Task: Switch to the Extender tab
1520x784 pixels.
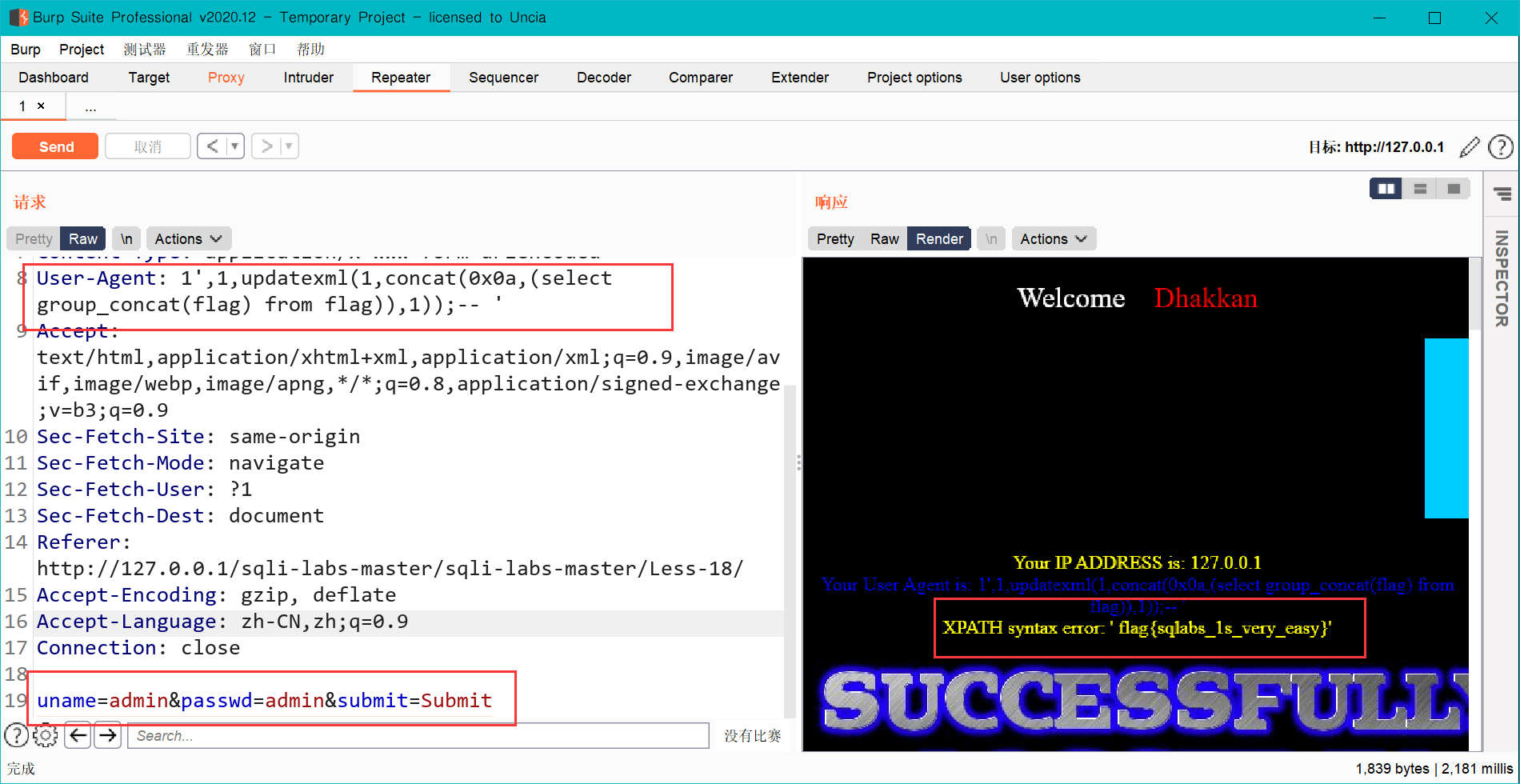Action: tap(800, 78)
